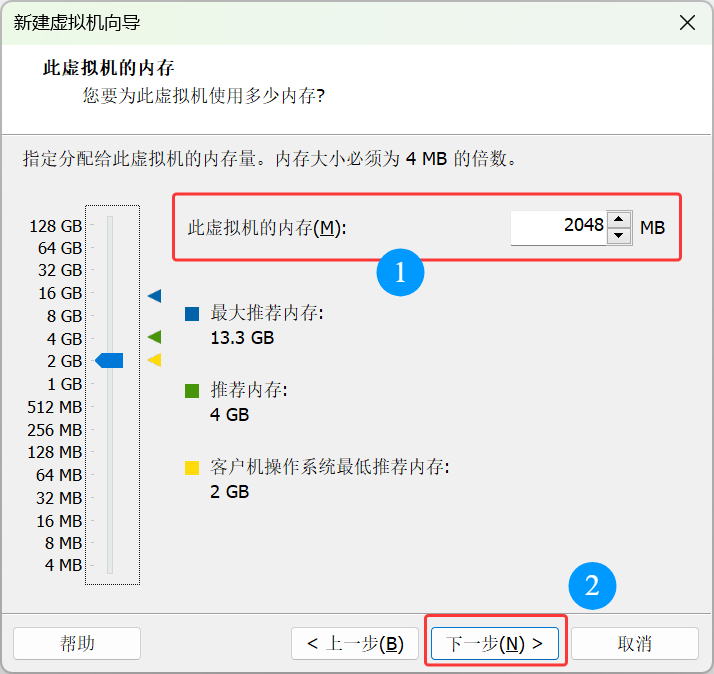Decrease memory with the spinner down arrow
This screenshot has width=714, height=674.
click(618, 235)
